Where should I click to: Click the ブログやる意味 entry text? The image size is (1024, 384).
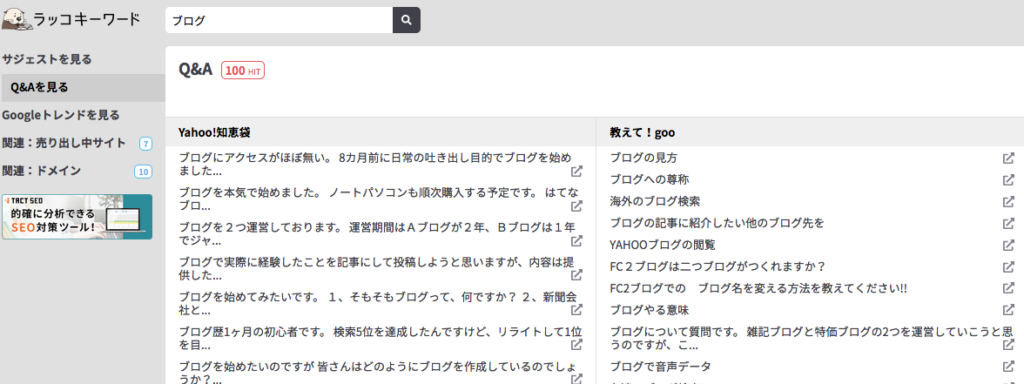point(649,310)
